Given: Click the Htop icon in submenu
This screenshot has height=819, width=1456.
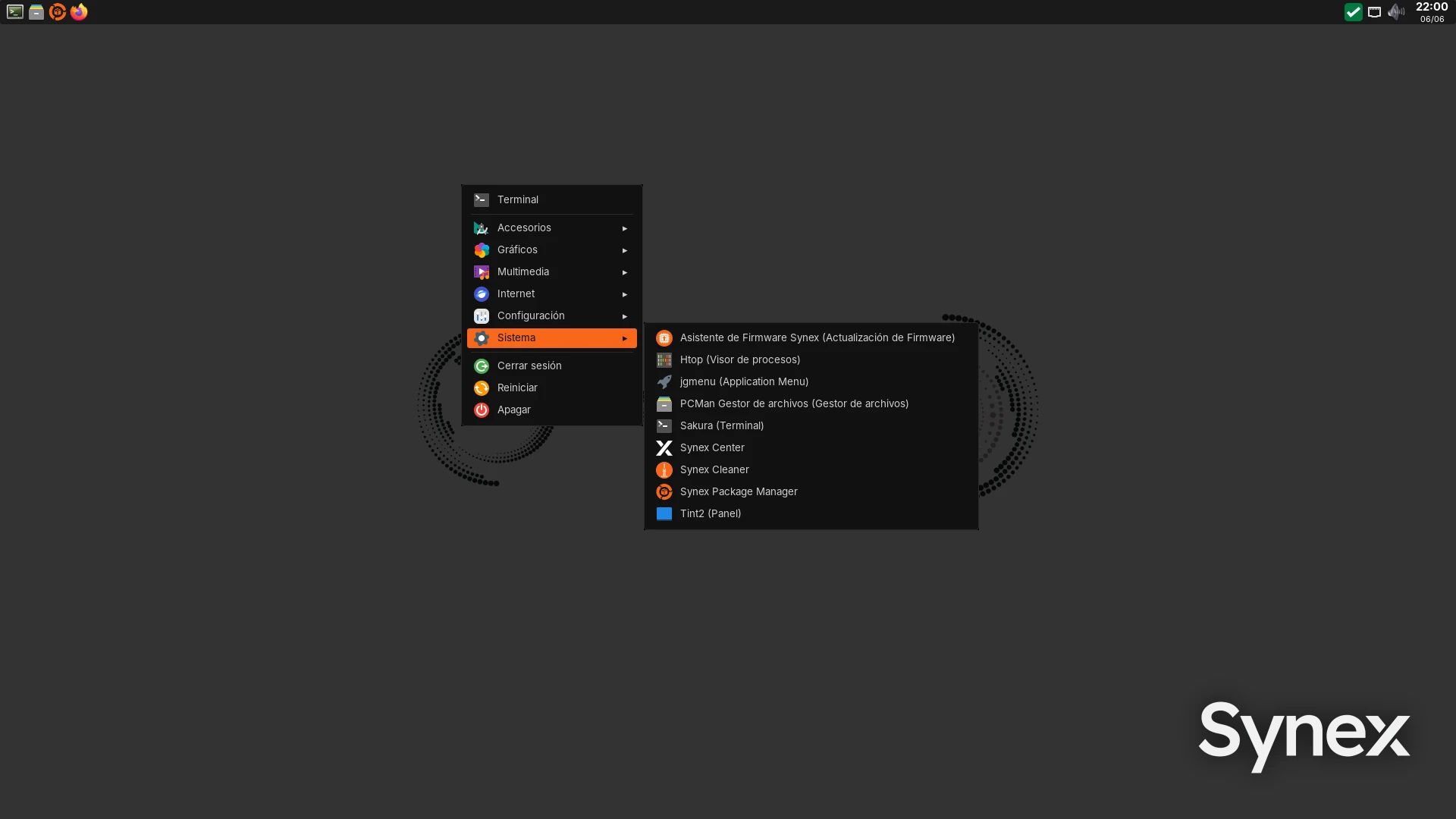Looking at the screenshot, I should pyautogui.click(x=664, y=360).
